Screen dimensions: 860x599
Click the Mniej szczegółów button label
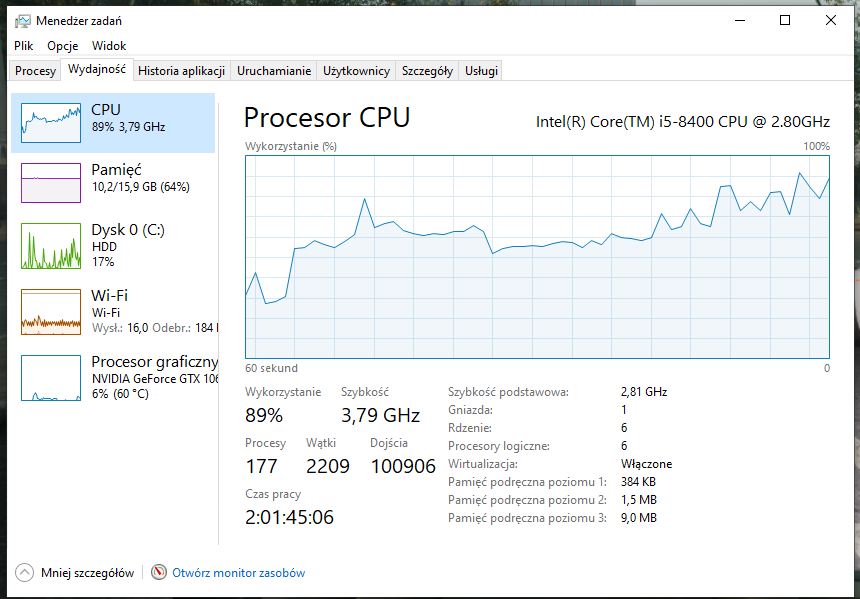click(87, 573)
